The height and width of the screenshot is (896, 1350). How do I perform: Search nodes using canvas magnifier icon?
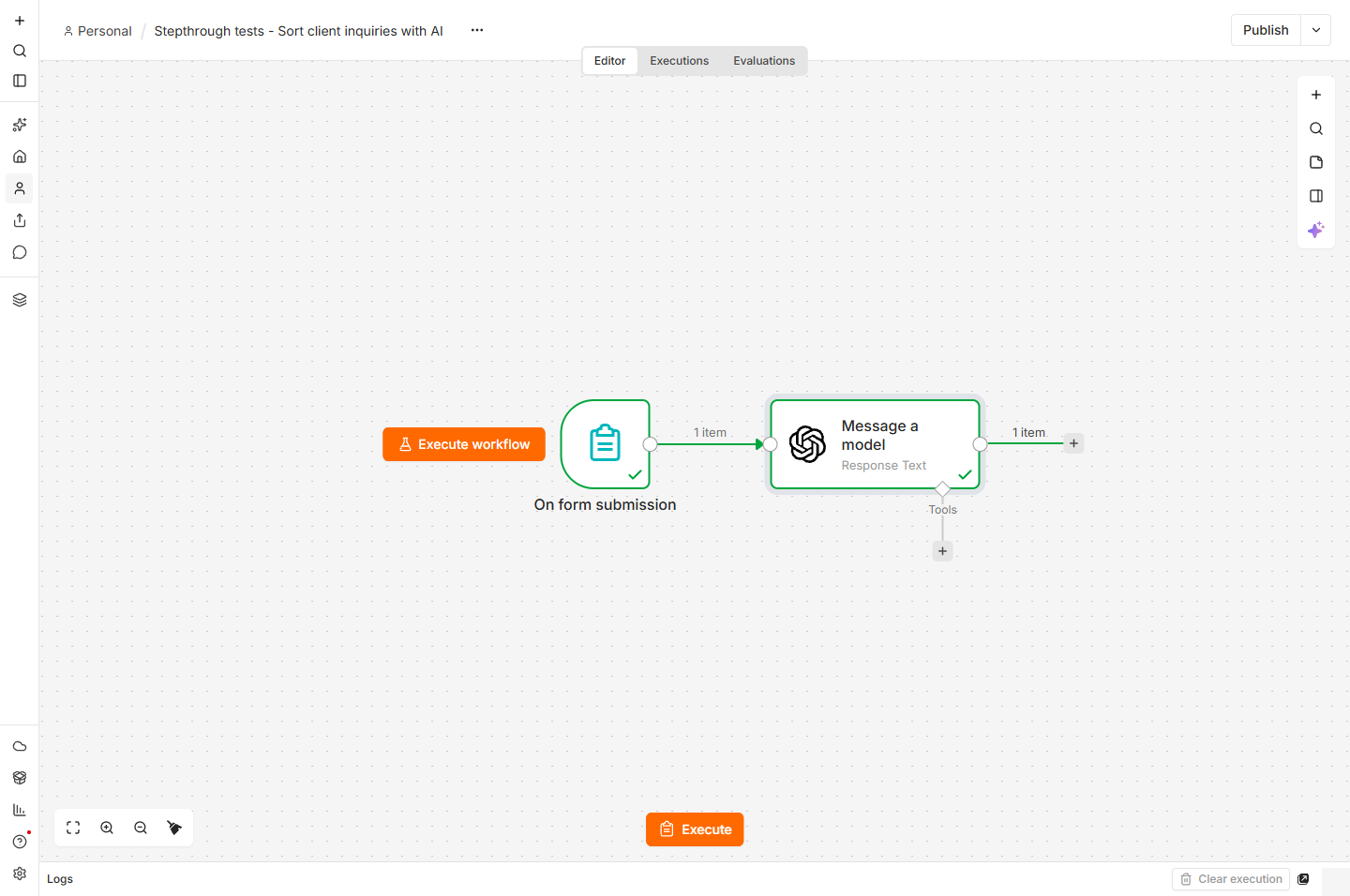1316,128
